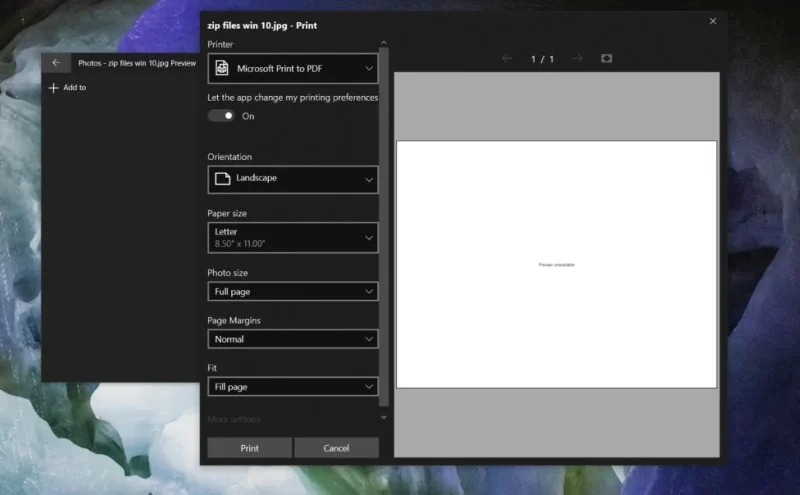Close the Print dialog

[713, 21]
